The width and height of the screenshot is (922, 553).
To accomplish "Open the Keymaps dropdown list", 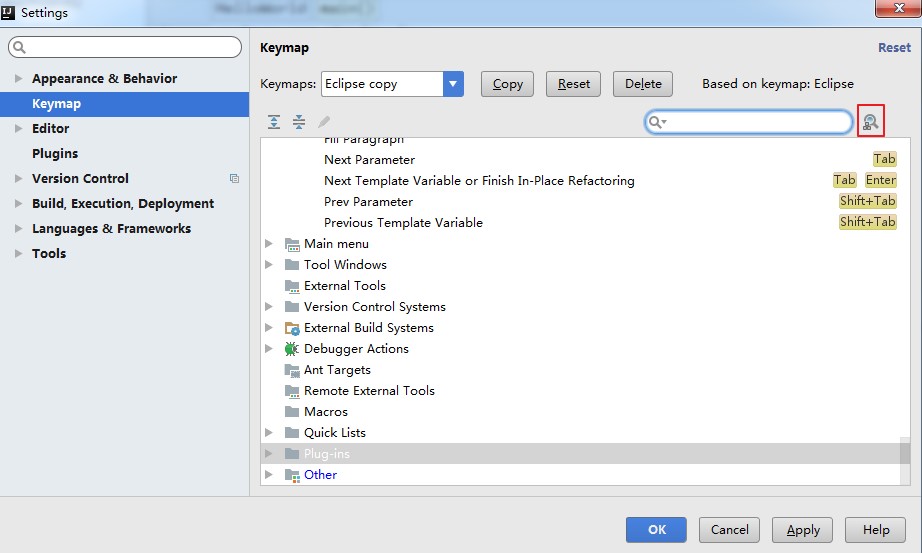I will (x=453, y=84).
